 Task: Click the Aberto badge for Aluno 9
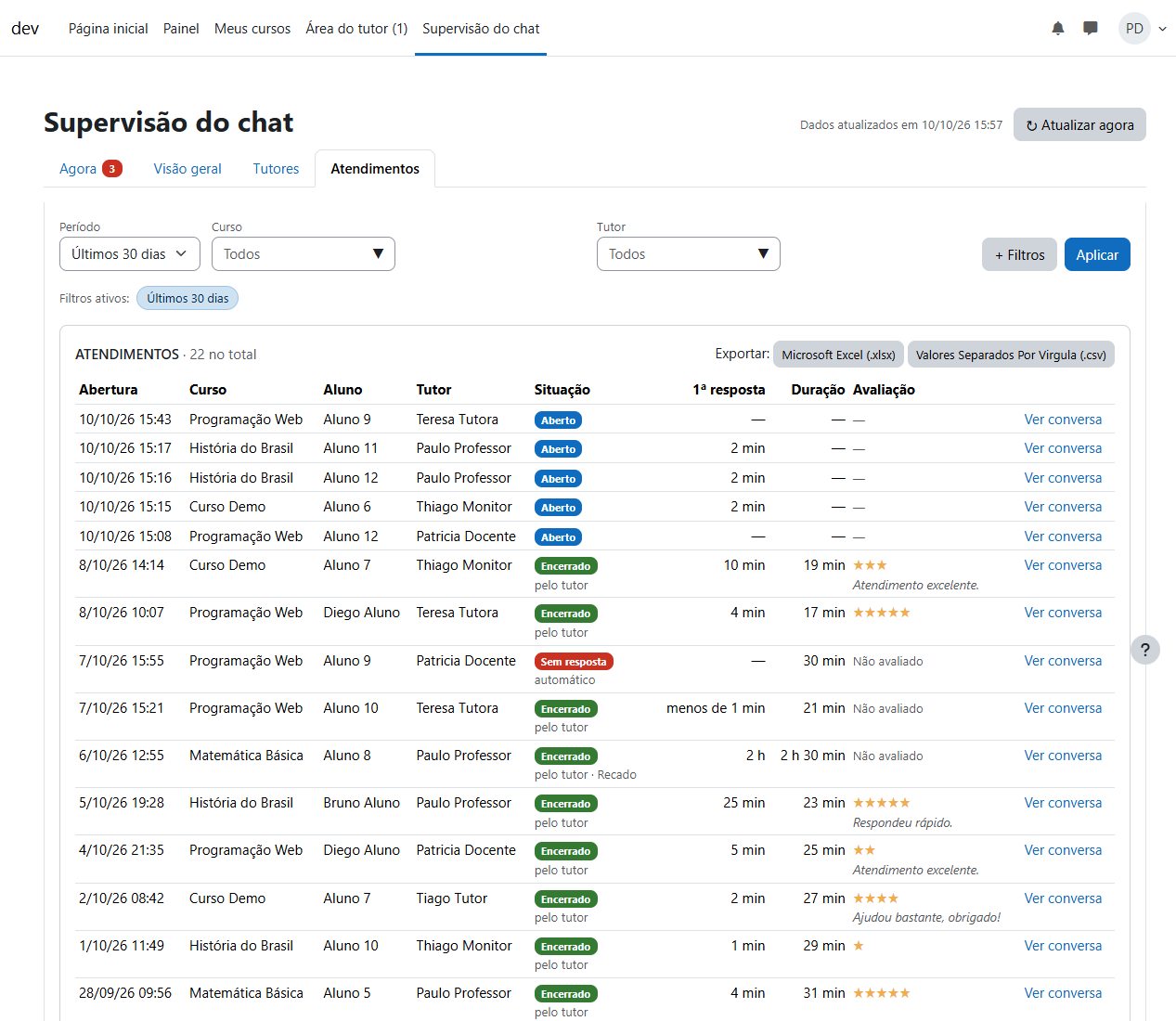[x=558, y=420]
